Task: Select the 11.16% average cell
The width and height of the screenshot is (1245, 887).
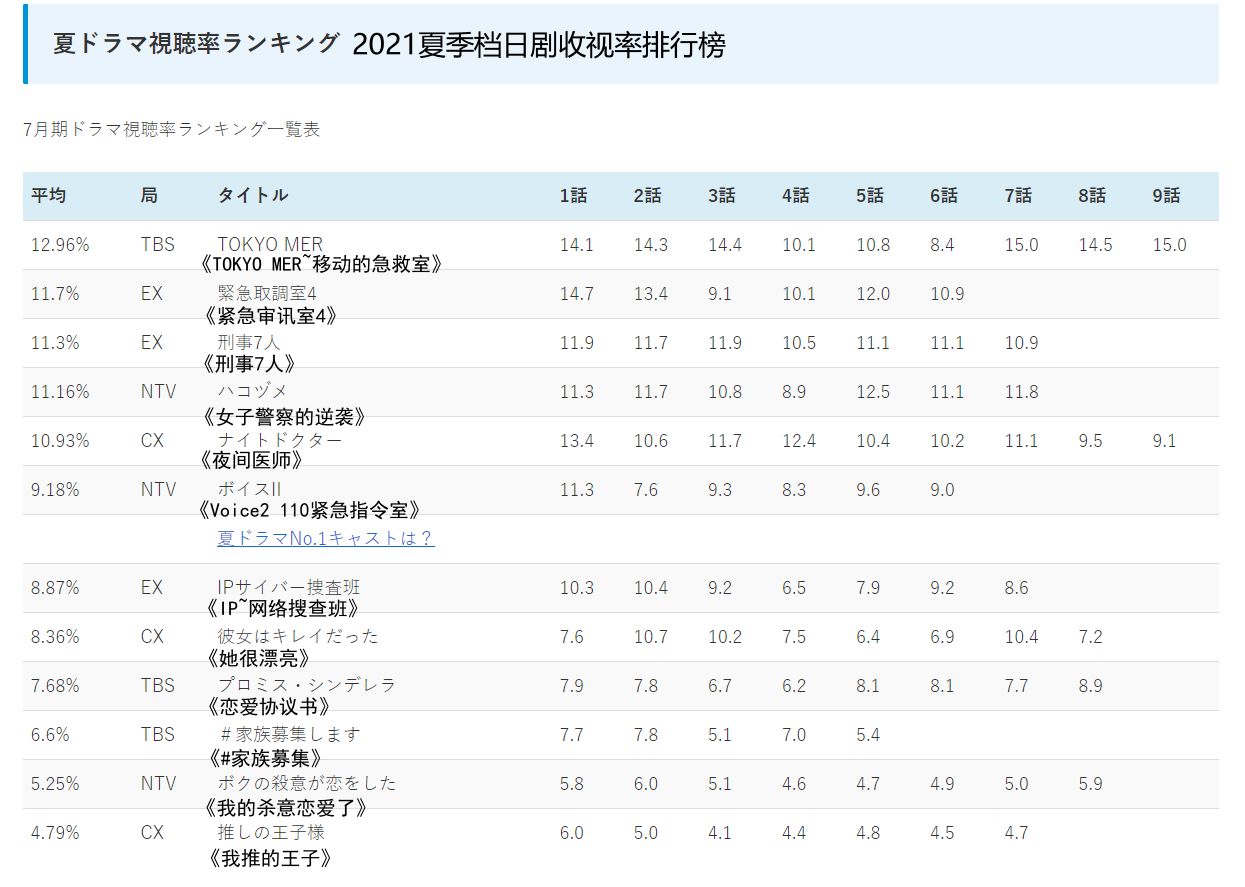Action: pyautogui.click(x=60, y=392)
